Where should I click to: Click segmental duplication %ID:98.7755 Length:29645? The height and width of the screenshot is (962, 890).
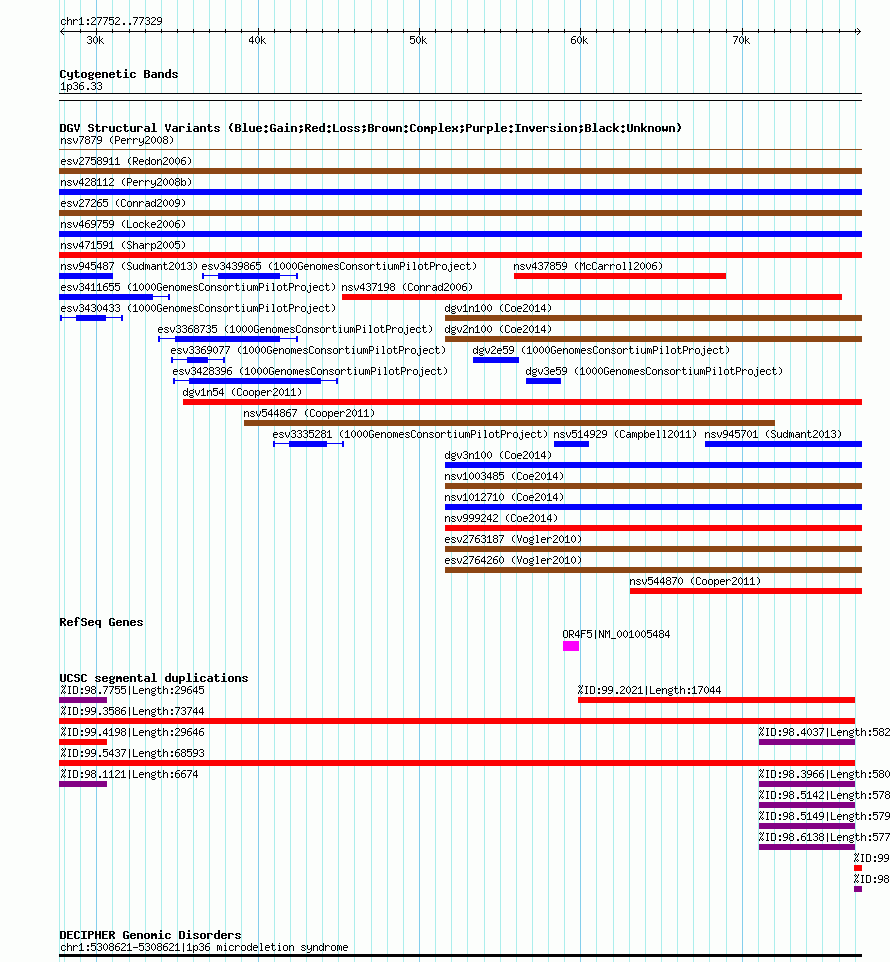(132, 690)
